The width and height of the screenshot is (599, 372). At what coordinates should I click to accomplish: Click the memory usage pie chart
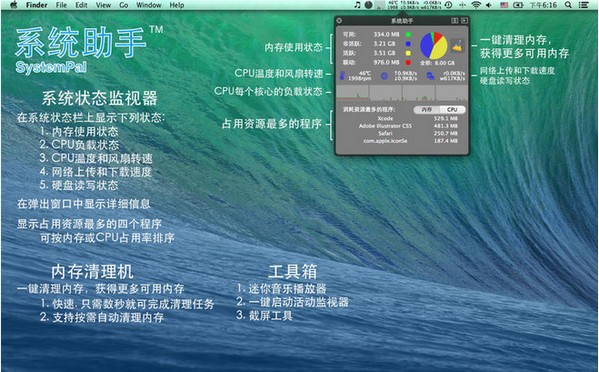pos(434,46)
